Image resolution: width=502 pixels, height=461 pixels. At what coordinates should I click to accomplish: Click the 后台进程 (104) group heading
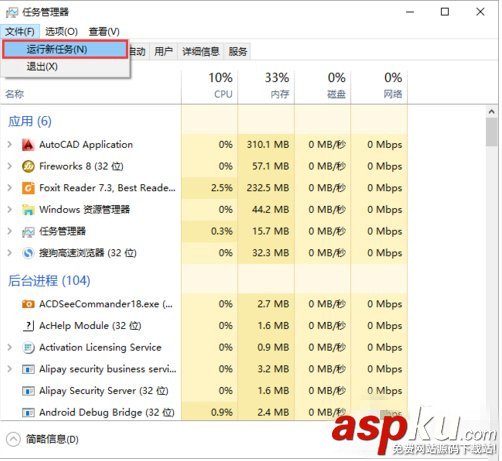tap(49, 281)
